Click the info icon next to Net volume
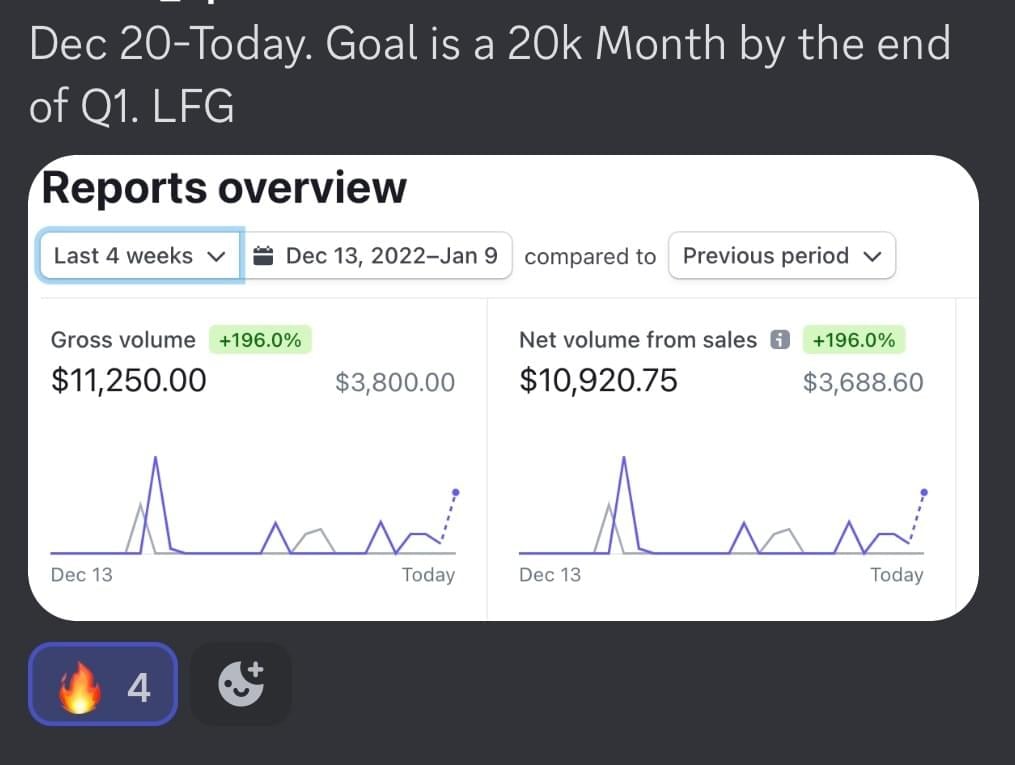This screenshot has height=765, width=1015. (780, 341)
